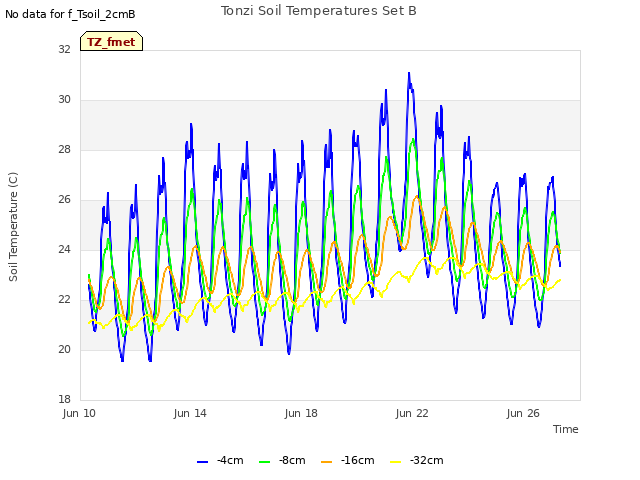Click the No data for f_Tsoil_2cmB message
This screenshot has height=480, width=640.
click(70, 14)
